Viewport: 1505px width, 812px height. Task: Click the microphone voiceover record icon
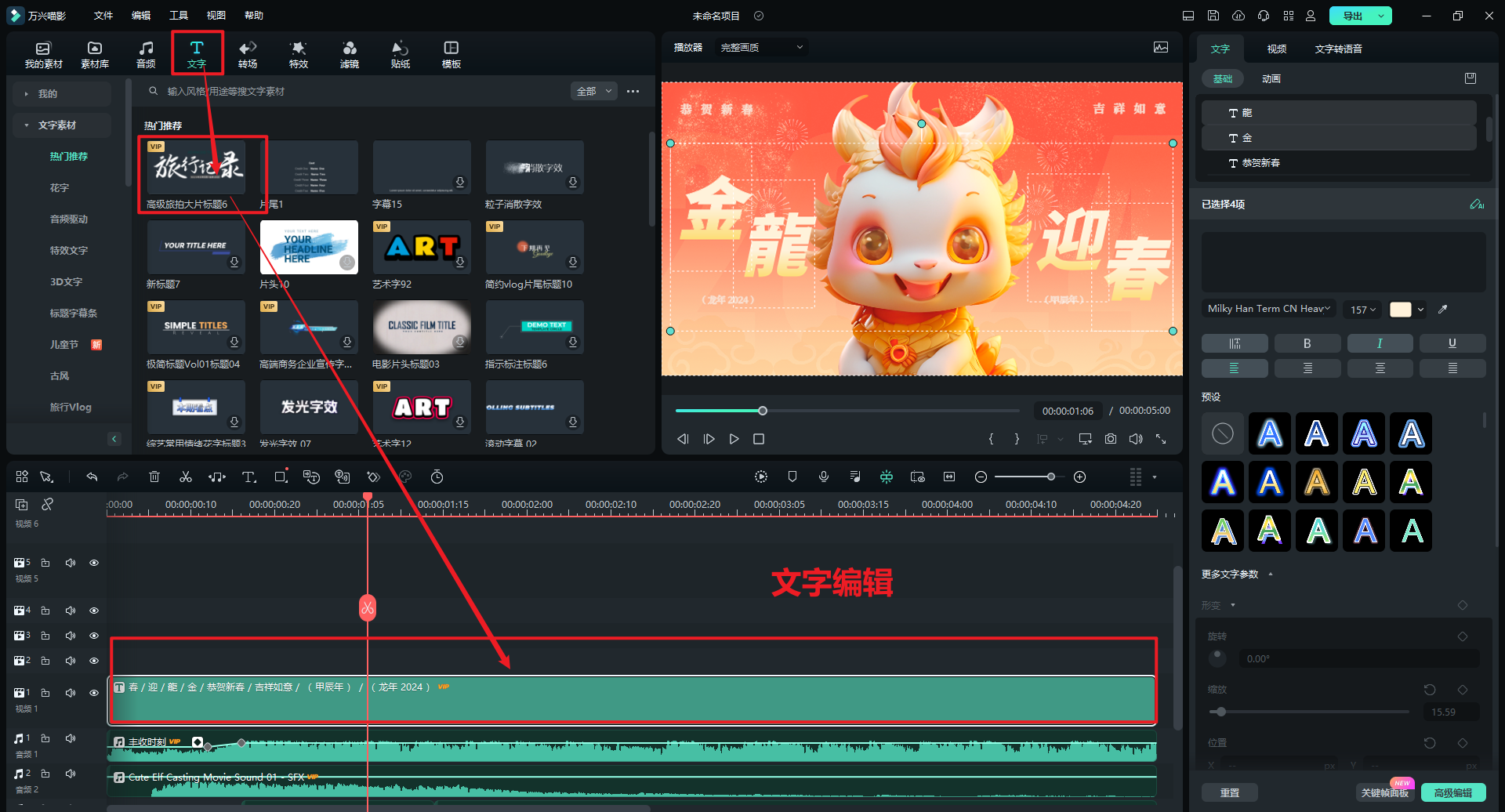pyautogui.click(x=824, y=477)
